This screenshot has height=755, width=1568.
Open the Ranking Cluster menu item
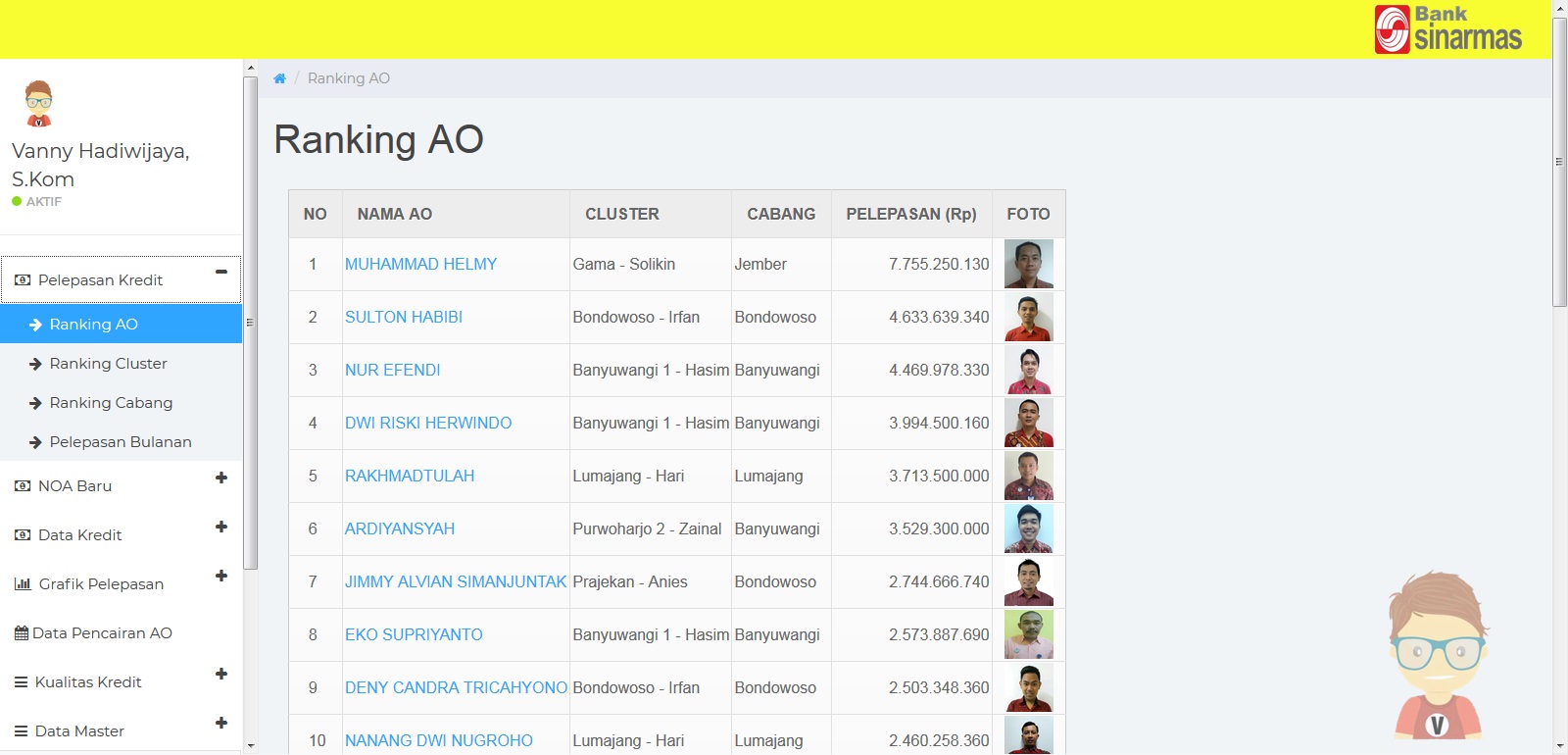click(x=108, y=364)
